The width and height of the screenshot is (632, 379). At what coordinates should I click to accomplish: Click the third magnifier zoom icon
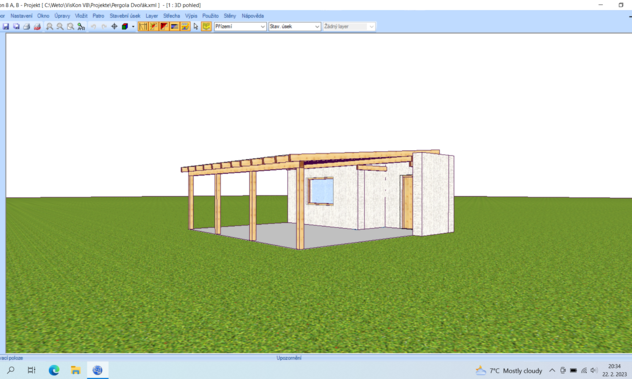(71, 27)
